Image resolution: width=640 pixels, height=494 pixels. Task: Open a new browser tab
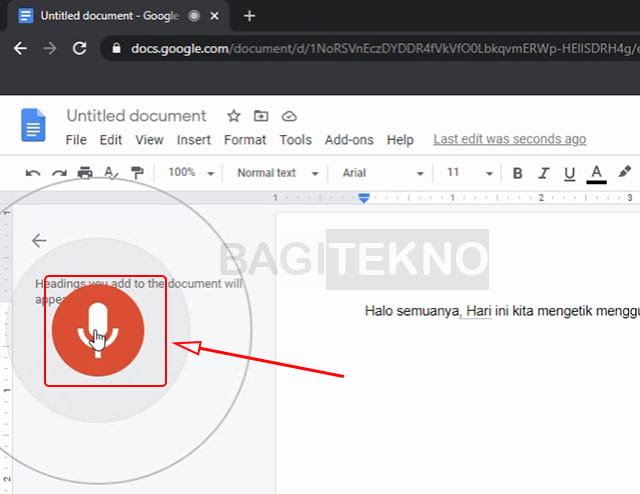pos(249,16)
